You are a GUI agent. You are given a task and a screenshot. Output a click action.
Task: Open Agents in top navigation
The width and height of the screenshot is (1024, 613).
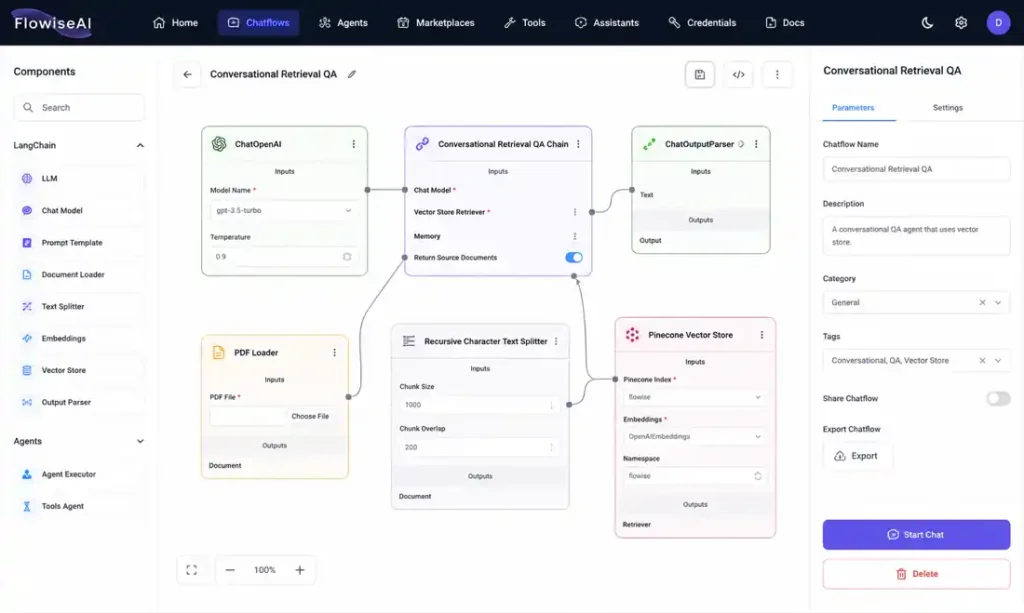pyautogui.click(x=344, y=23)
